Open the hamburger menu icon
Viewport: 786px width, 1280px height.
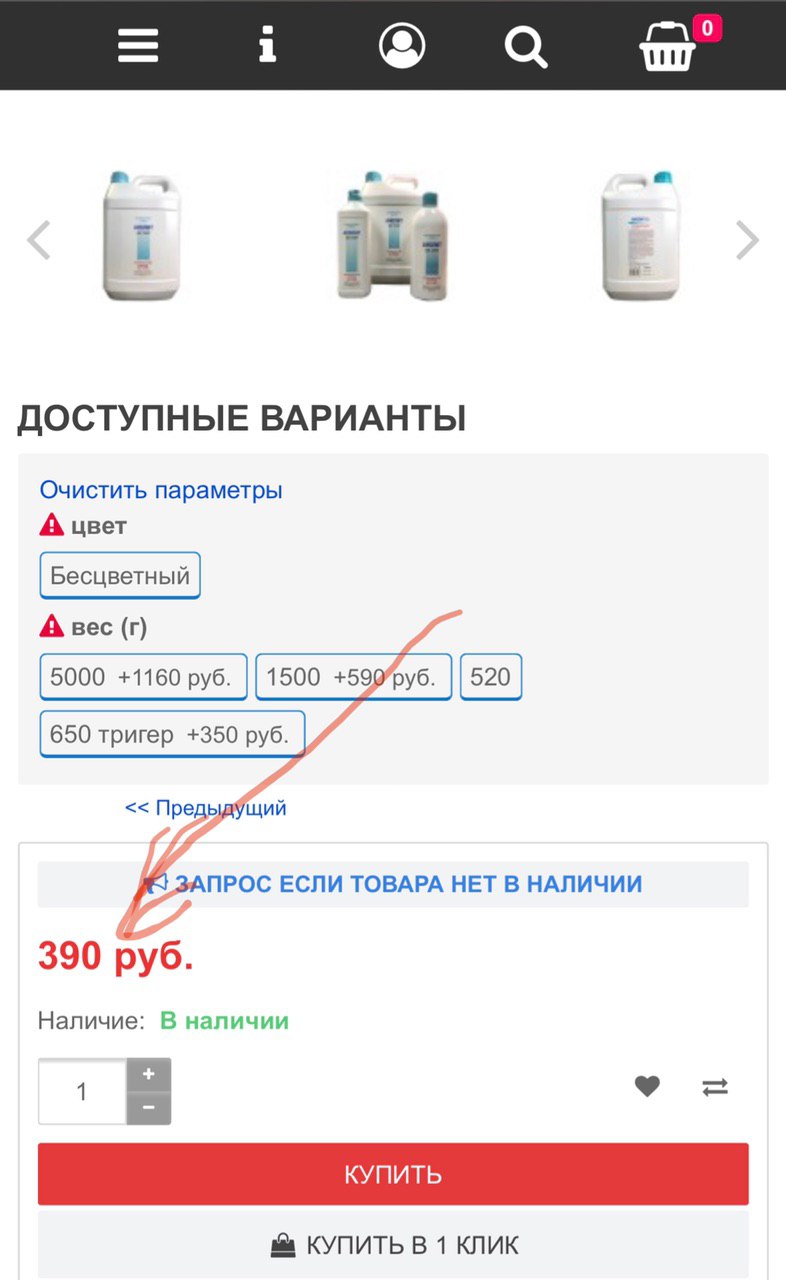point(138,45)
